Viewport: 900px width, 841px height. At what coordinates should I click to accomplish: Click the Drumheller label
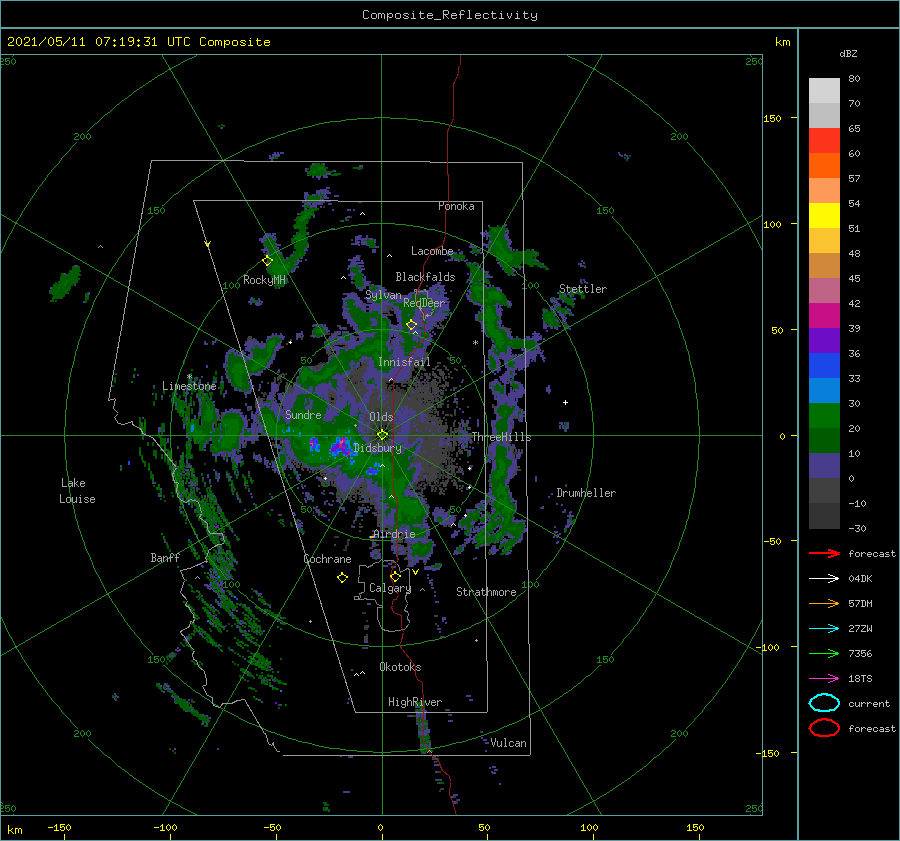(x=586, y=493)
